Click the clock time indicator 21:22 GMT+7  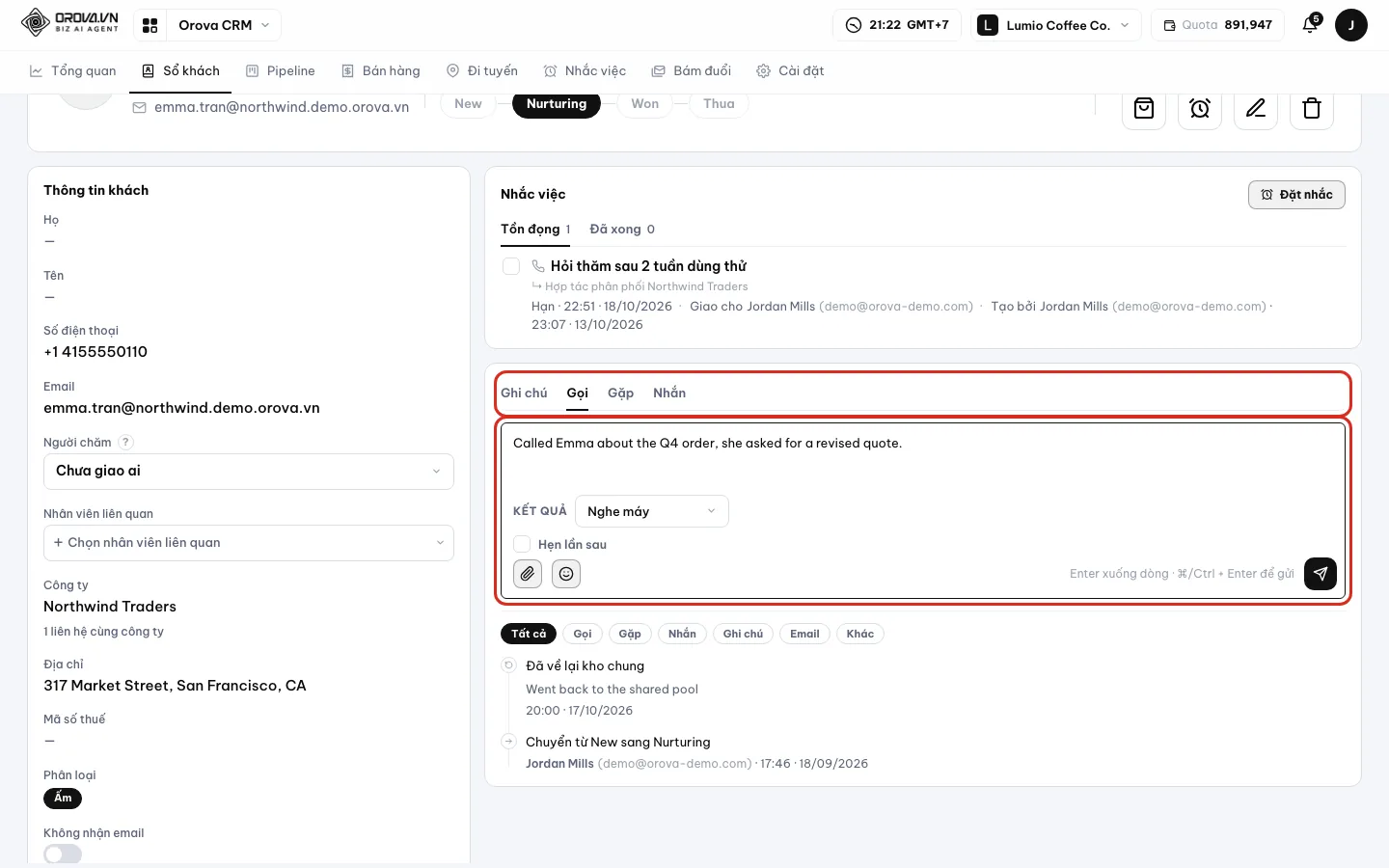click(897, 25)
